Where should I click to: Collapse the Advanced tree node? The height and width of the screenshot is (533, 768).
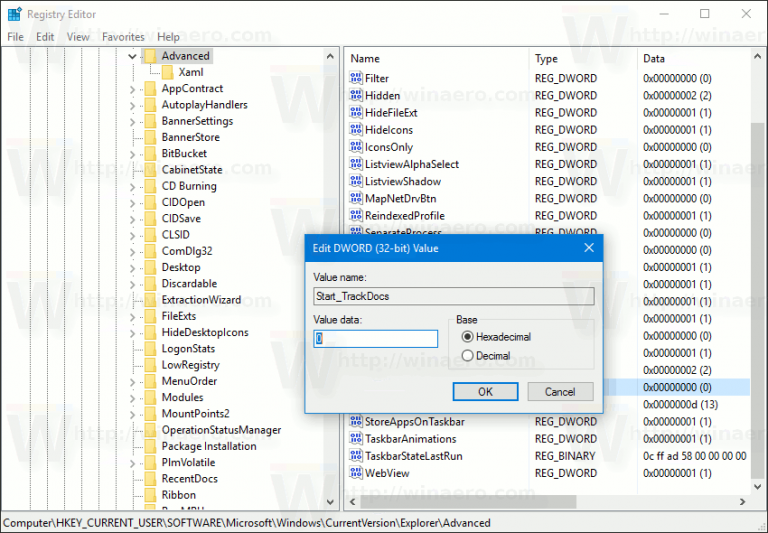(x=133, y=56)
